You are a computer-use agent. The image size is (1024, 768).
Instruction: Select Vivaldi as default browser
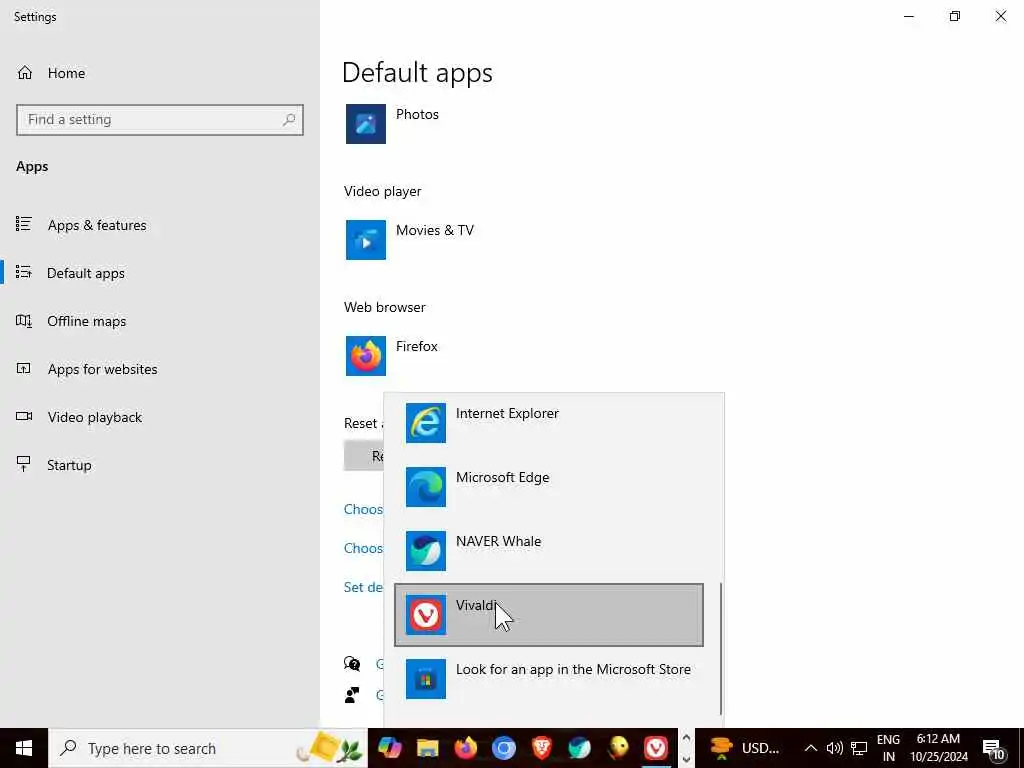[x=549, y=615]
